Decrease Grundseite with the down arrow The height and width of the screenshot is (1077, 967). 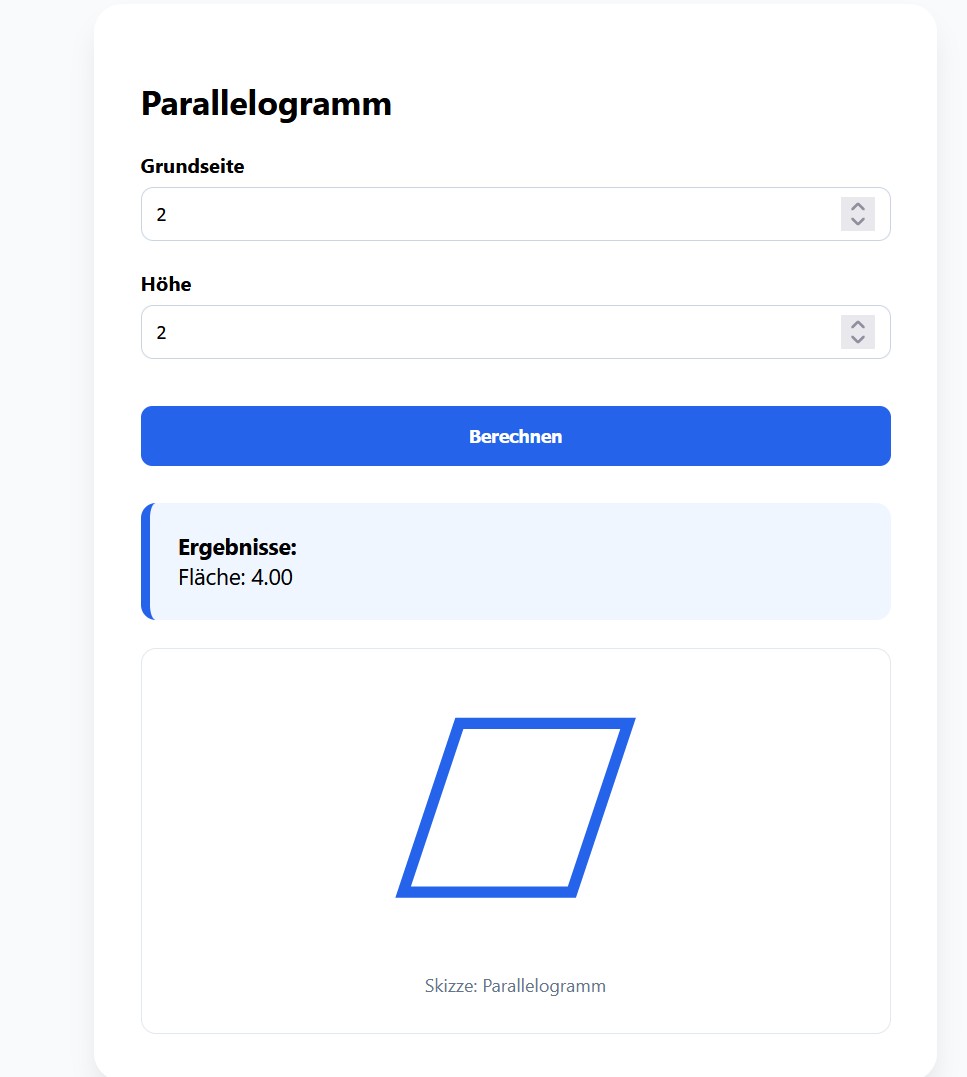[x=857, y=222]
